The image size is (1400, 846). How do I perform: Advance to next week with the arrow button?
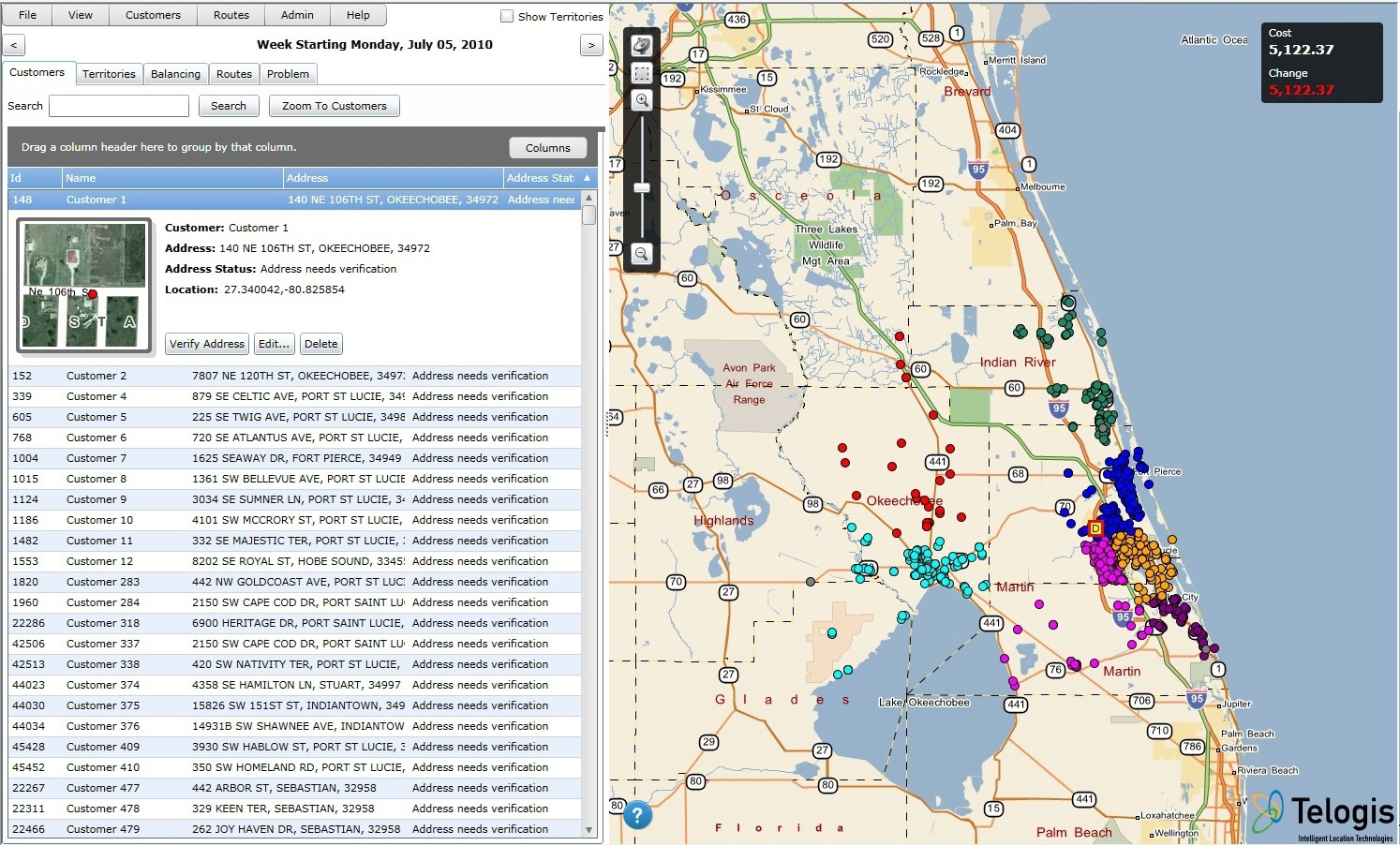click(590, 44)
